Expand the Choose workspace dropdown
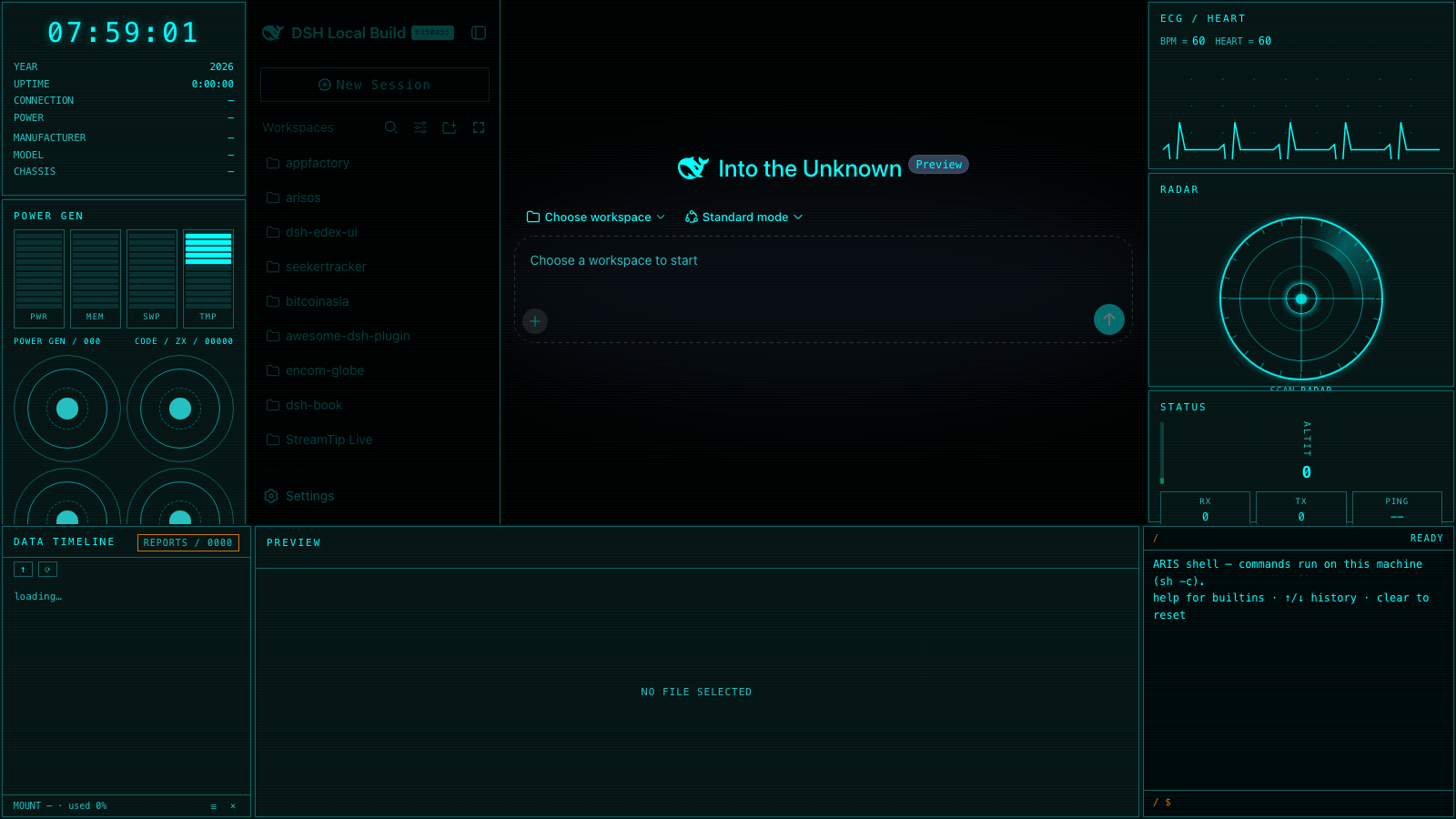This screenshot has height=819, width=1456. 596,217
